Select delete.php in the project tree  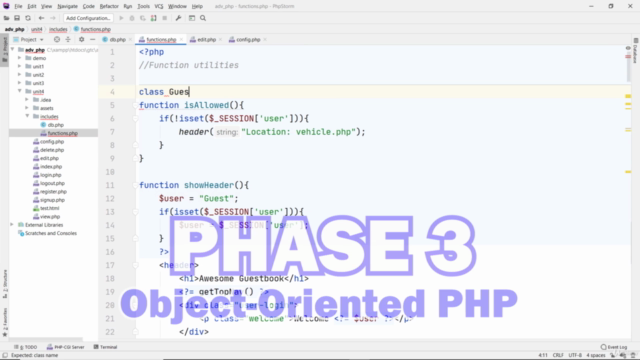(x=52, y=150)
